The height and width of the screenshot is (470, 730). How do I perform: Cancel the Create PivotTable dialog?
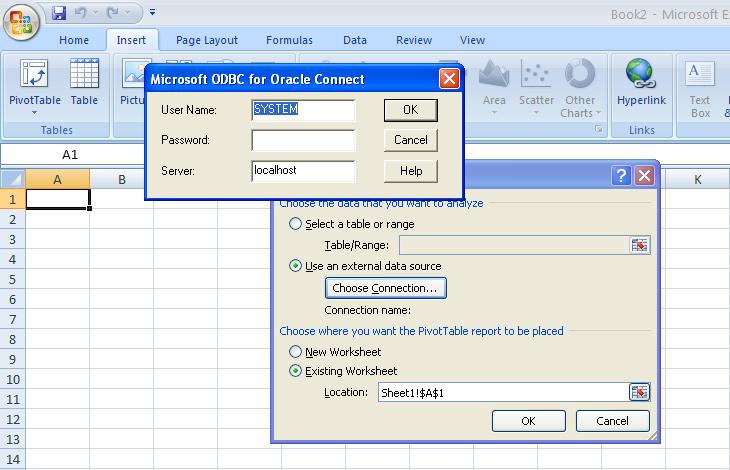(612, 421)
